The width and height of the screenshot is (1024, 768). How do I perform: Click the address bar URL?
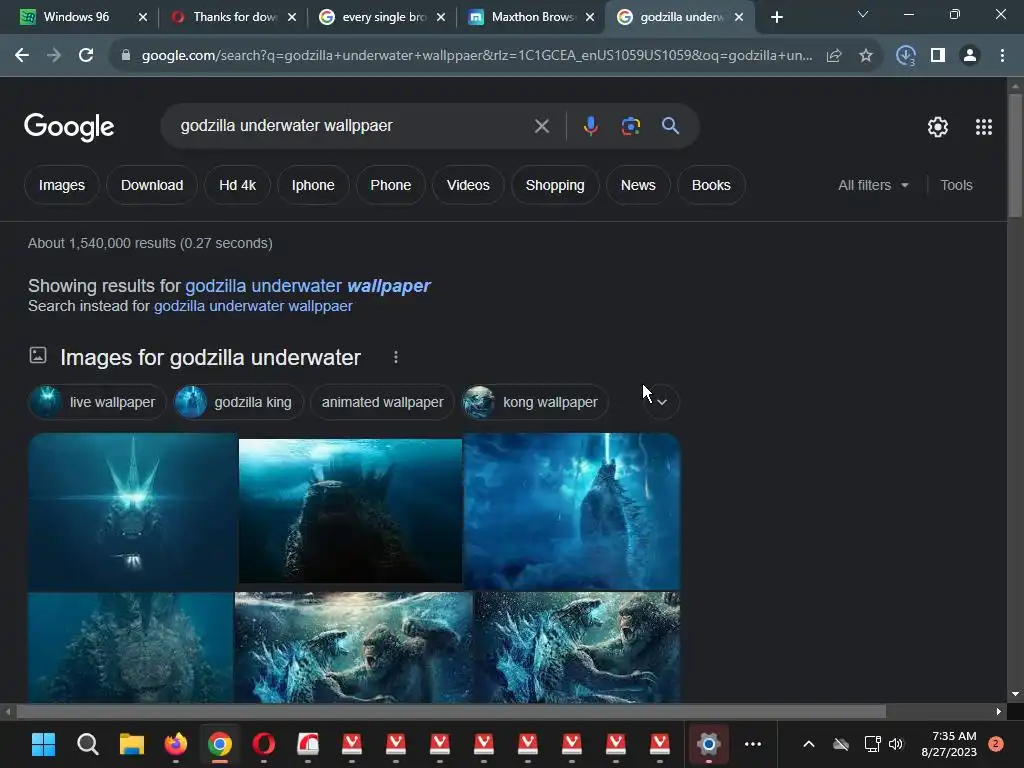[x=477, y=56]
